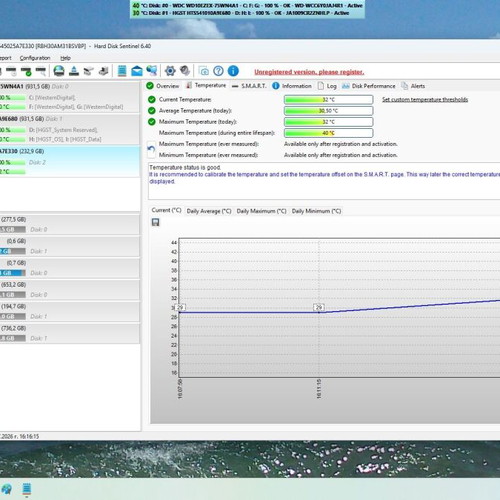The height and width of the screenshot is (500, 500).
Task: Show the Daily Maximum (°C) graph tab
Action: click(x=261, y=211)
